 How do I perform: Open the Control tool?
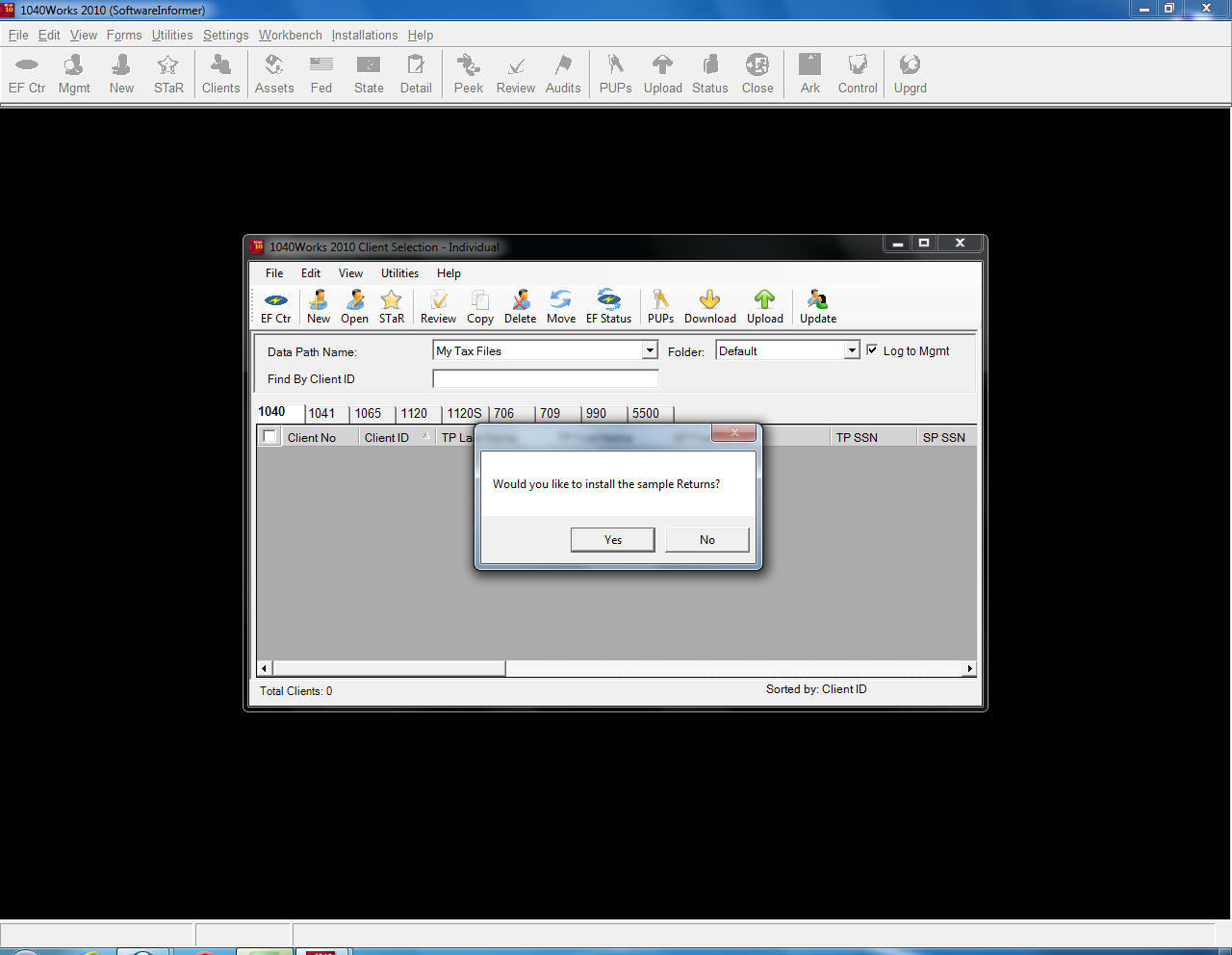(858, 74)
